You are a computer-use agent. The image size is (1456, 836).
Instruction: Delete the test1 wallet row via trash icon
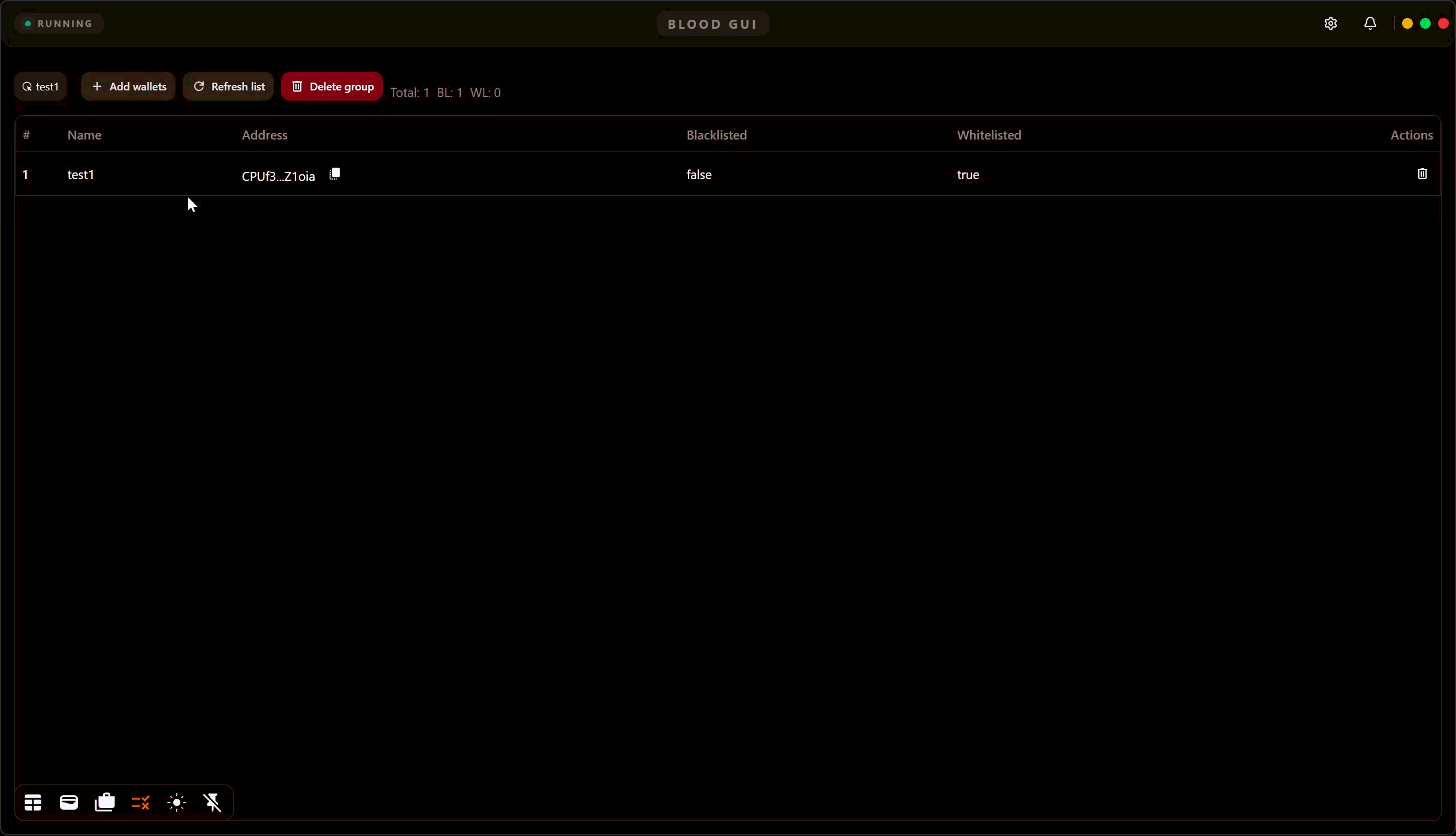(1422, 174)
